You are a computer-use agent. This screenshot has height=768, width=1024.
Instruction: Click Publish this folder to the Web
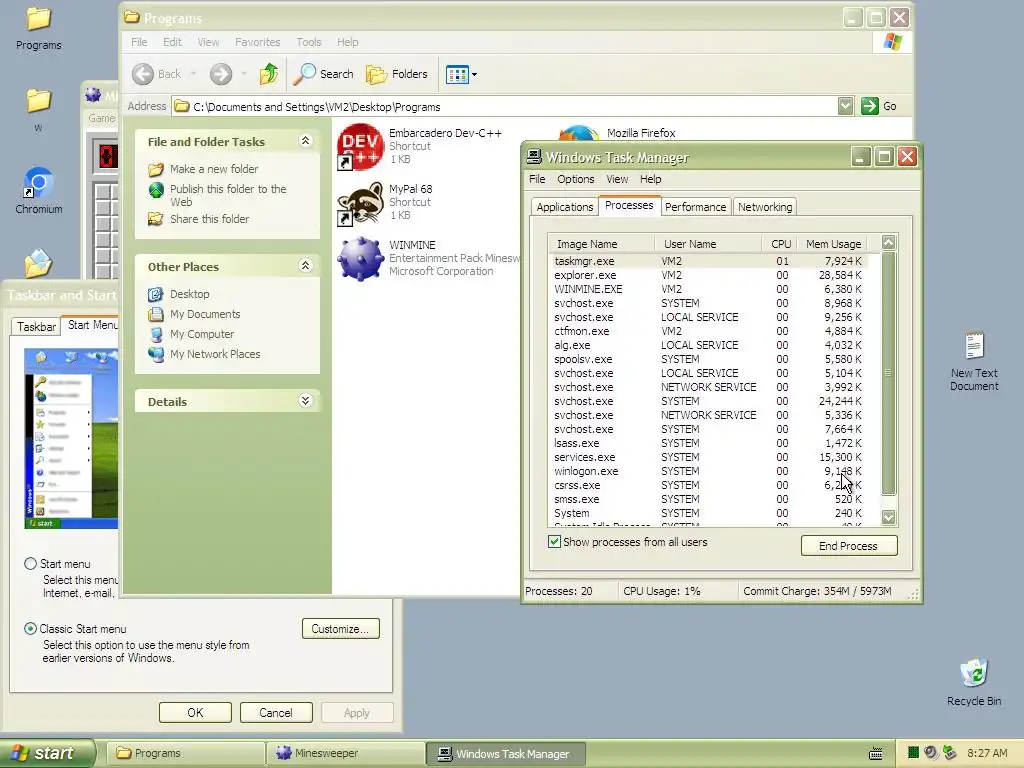228,195
